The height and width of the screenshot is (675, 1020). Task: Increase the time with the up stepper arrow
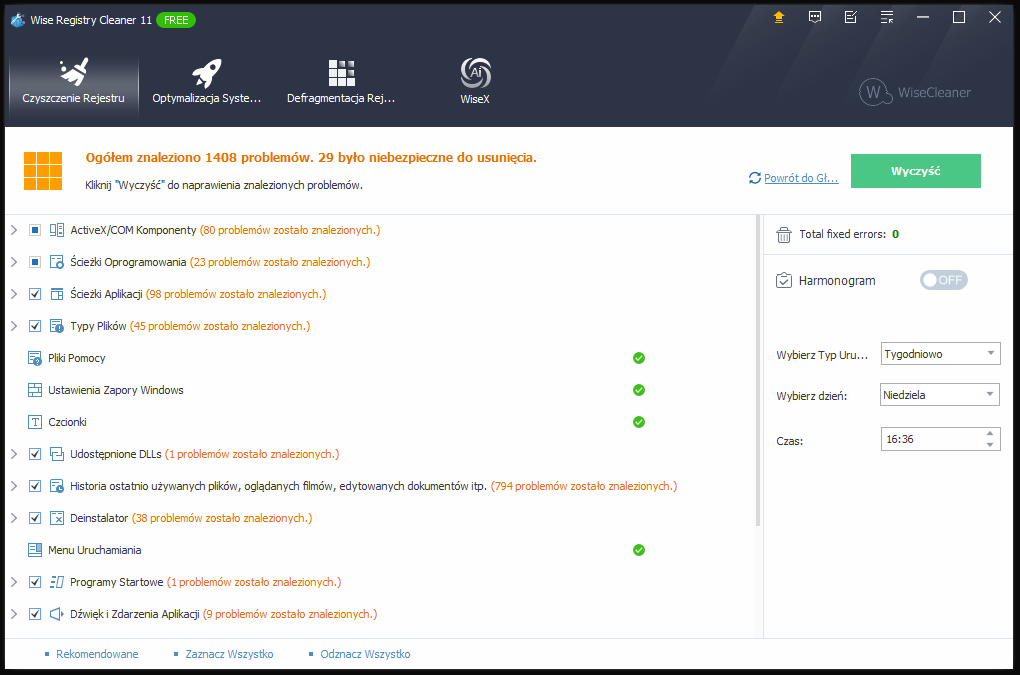point(990,433)
